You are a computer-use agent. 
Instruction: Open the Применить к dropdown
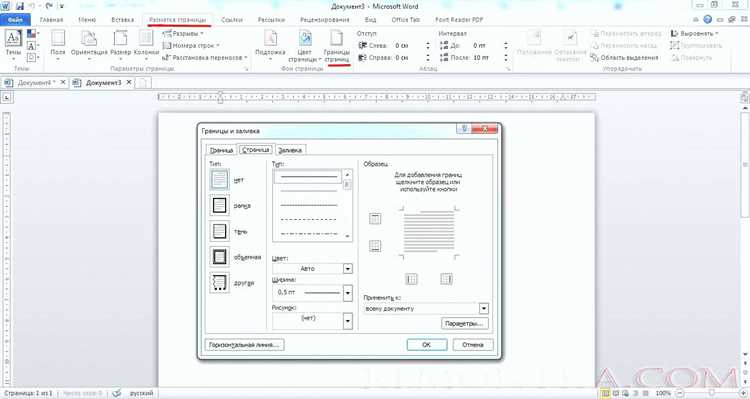click(x=484, y=309)
